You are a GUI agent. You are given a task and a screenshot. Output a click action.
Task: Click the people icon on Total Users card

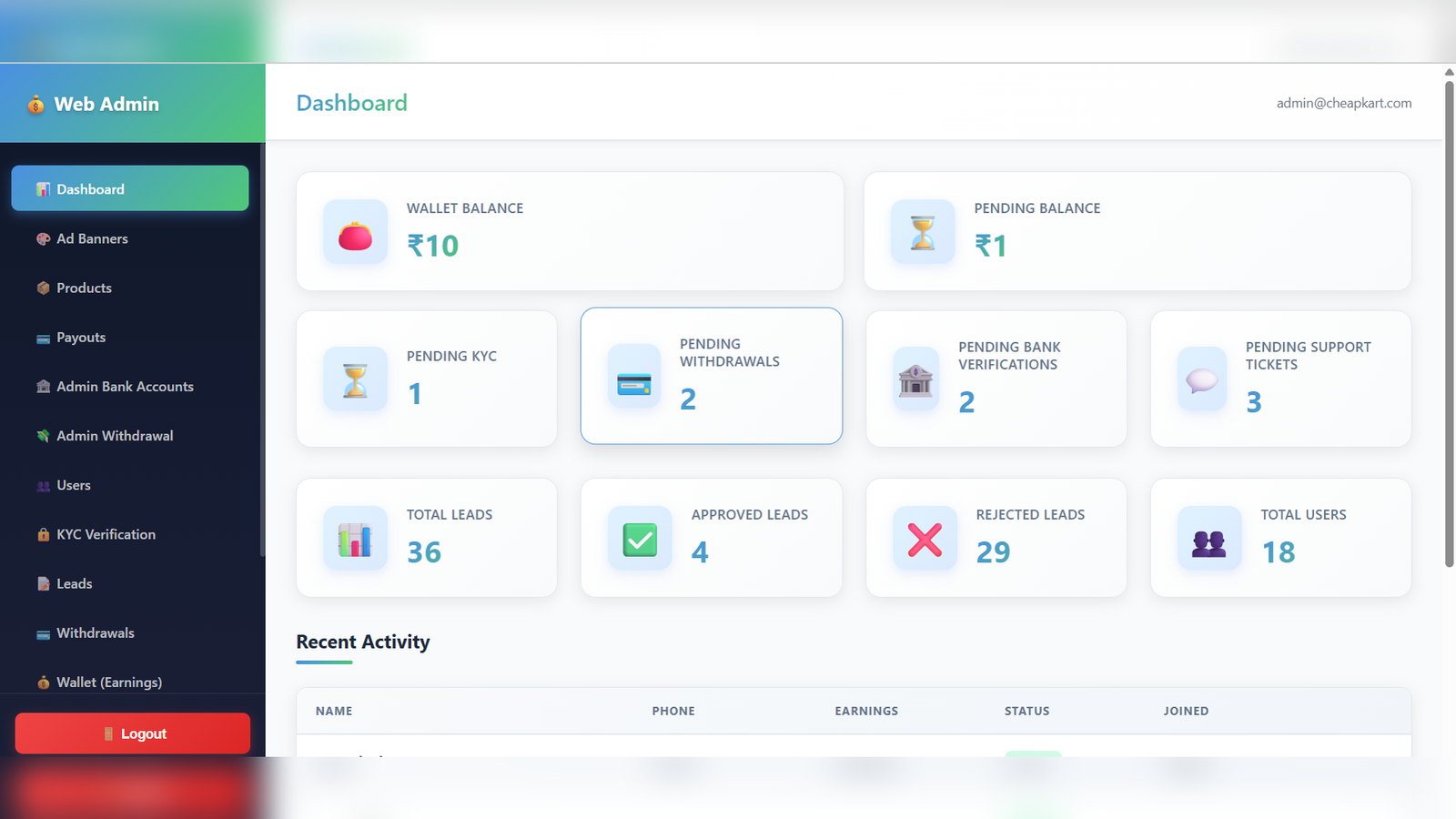pyautogui.click(x=1209, y=543)
